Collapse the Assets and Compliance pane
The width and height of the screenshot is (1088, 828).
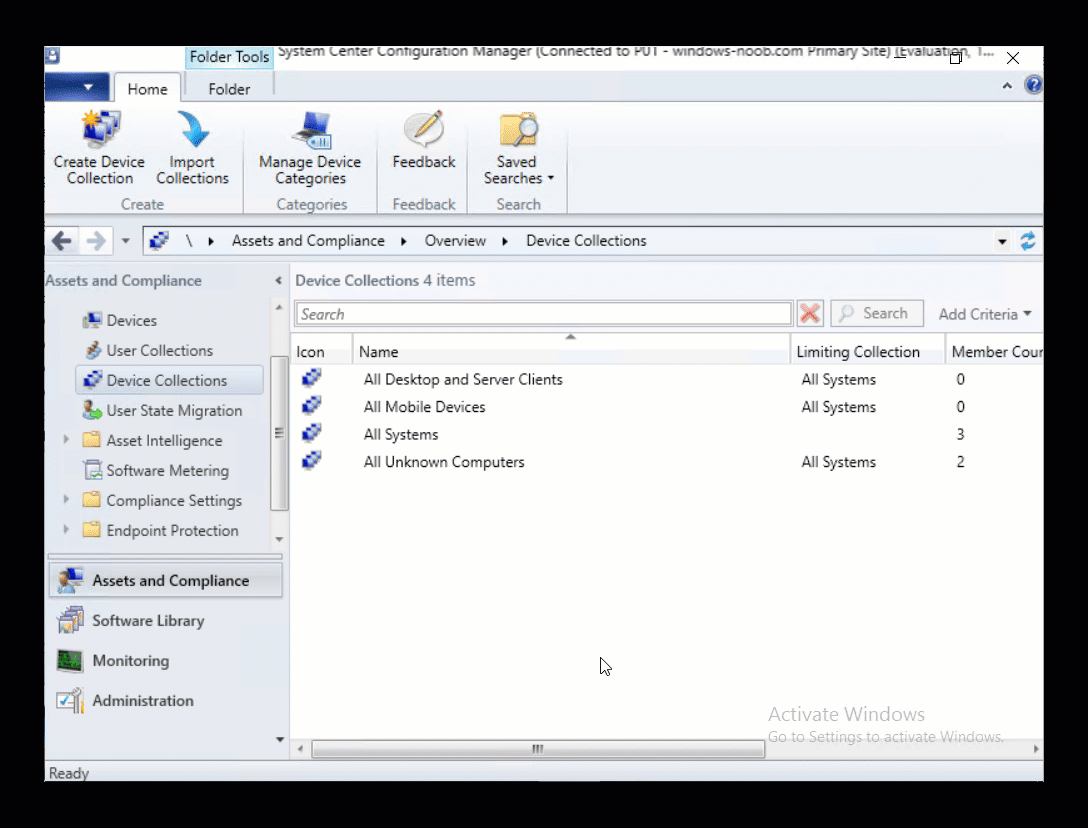point(278,280)
